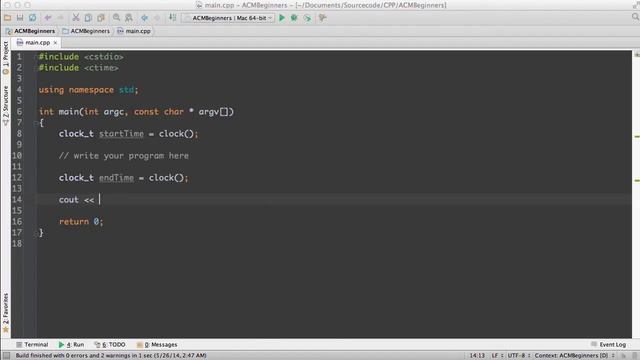Click the Redo arrow icon

60,18
